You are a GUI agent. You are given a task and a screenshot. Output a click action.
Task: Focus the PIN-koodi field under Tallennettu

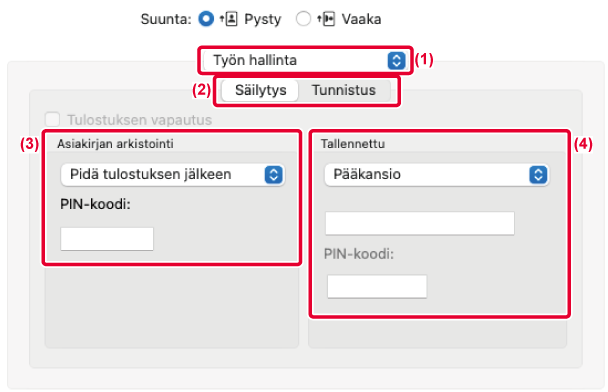377,287
